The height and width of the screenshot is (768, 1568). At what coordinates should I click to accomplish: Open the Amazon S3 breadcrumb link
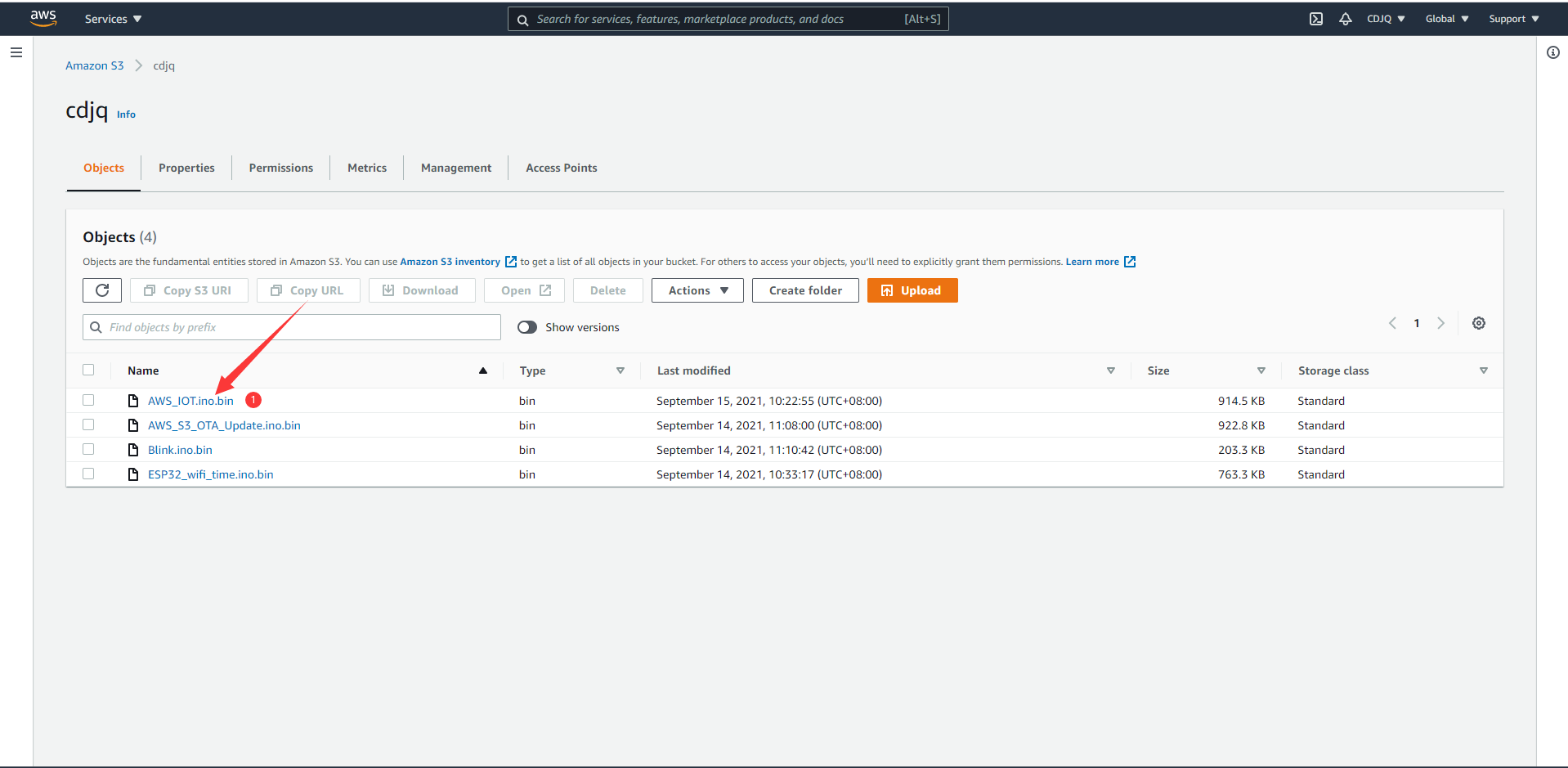click(95, 65)
